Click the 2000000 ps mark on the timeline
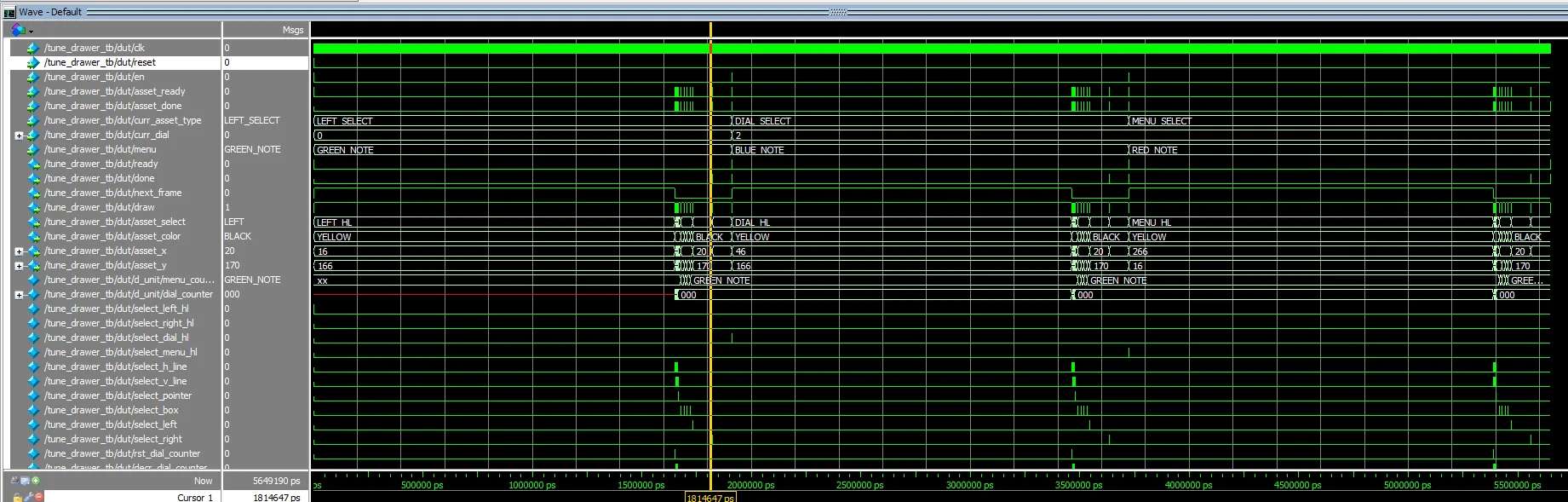Image resolution: width=1568 pixels, height=502 pixels. (x=751, y=485)
